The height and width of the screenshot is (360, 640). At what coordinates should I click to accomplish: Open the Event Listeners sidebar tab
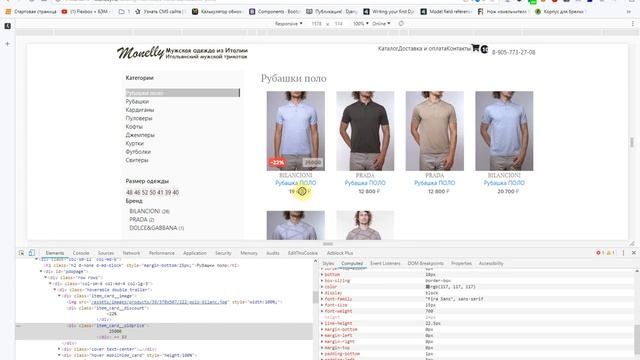[385, 264]
